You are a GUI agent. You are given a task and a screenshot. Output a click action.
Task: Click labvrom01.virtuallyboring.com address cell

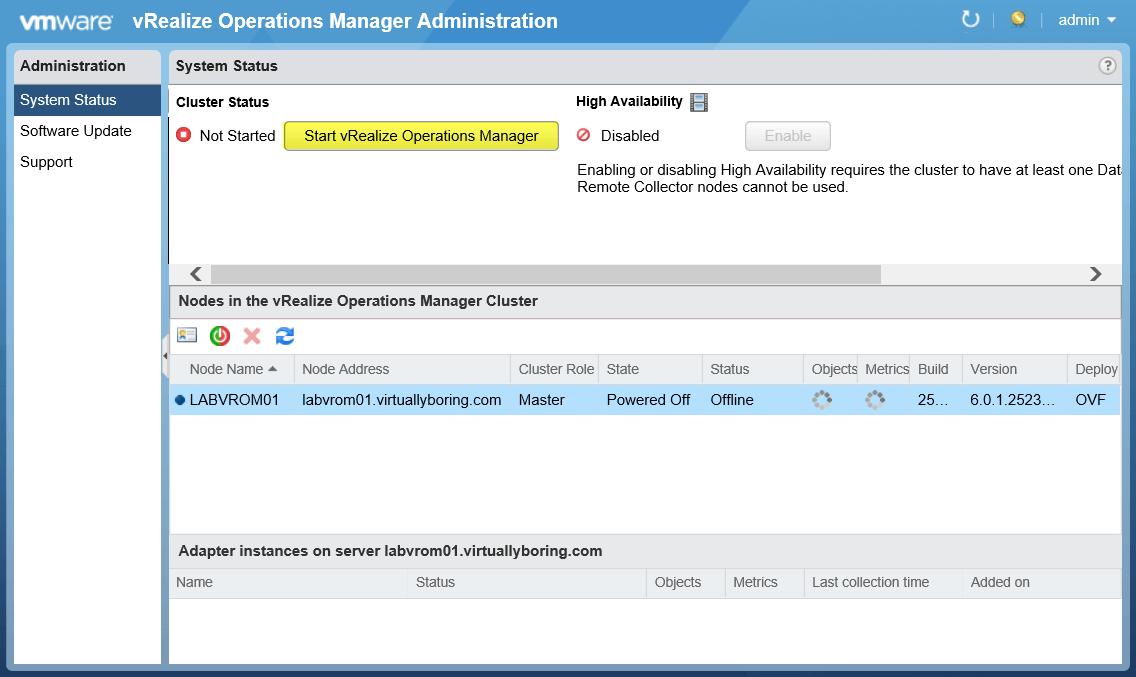point(401,400)
